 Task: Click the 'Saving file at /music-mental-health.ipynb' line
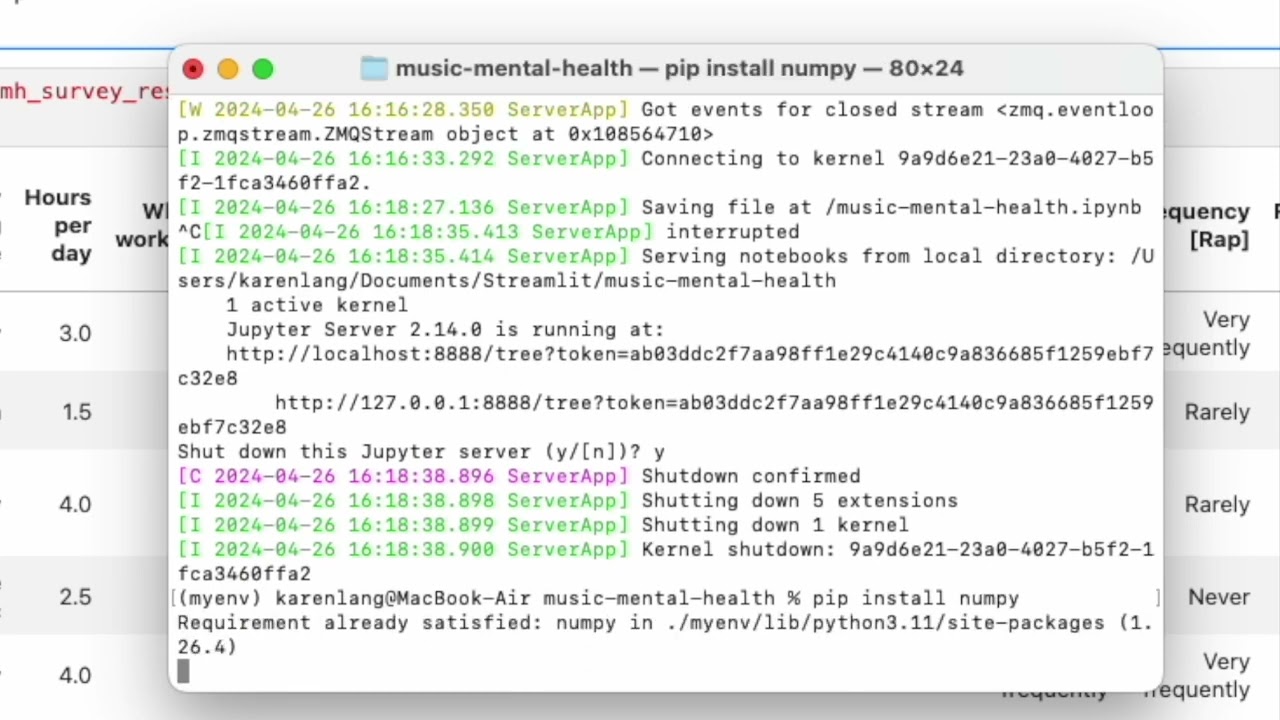tap(660, 208)
